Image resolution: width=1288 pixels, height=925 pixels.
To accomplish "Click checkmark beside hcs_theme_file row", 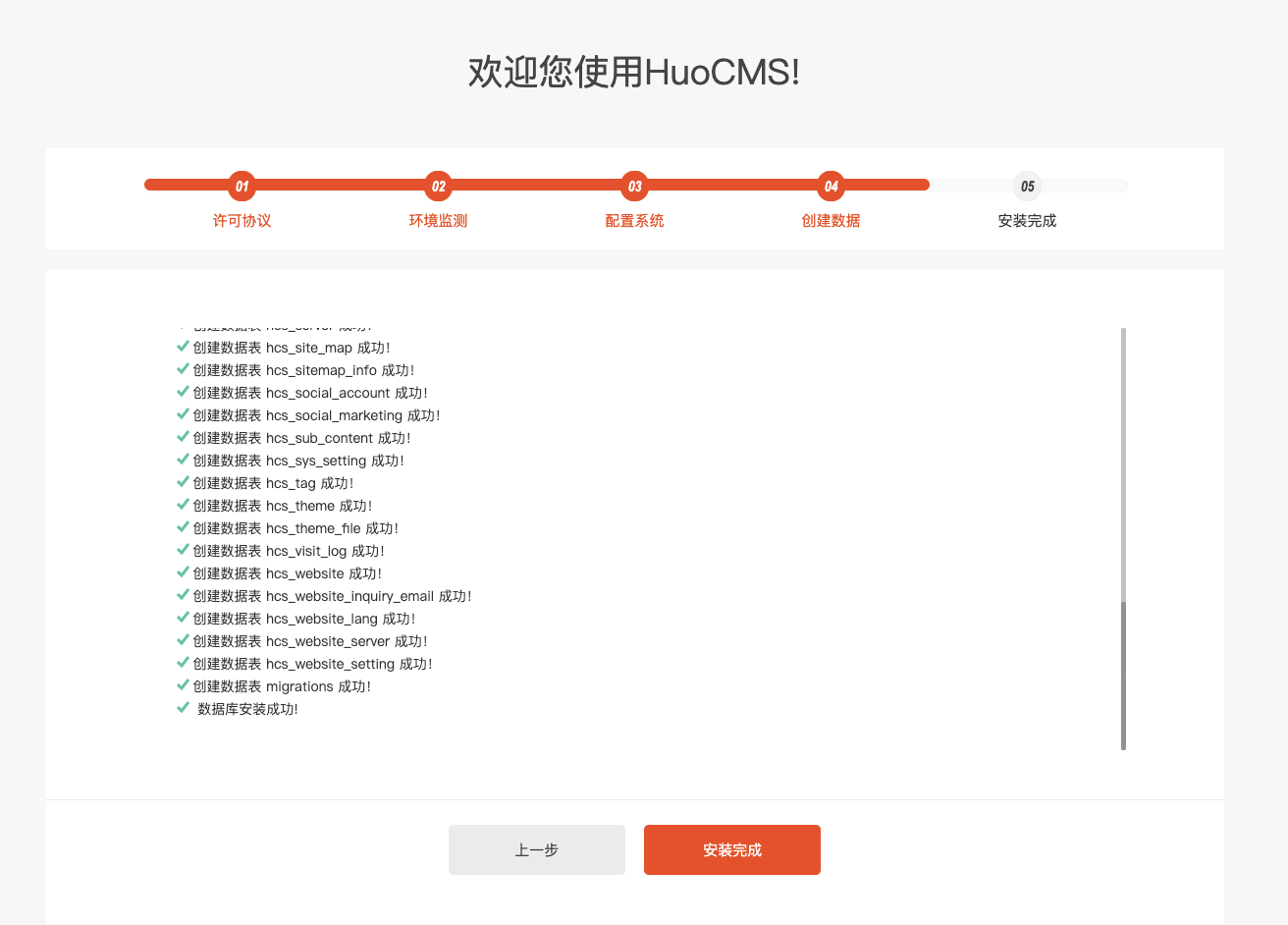I will 183,527.
